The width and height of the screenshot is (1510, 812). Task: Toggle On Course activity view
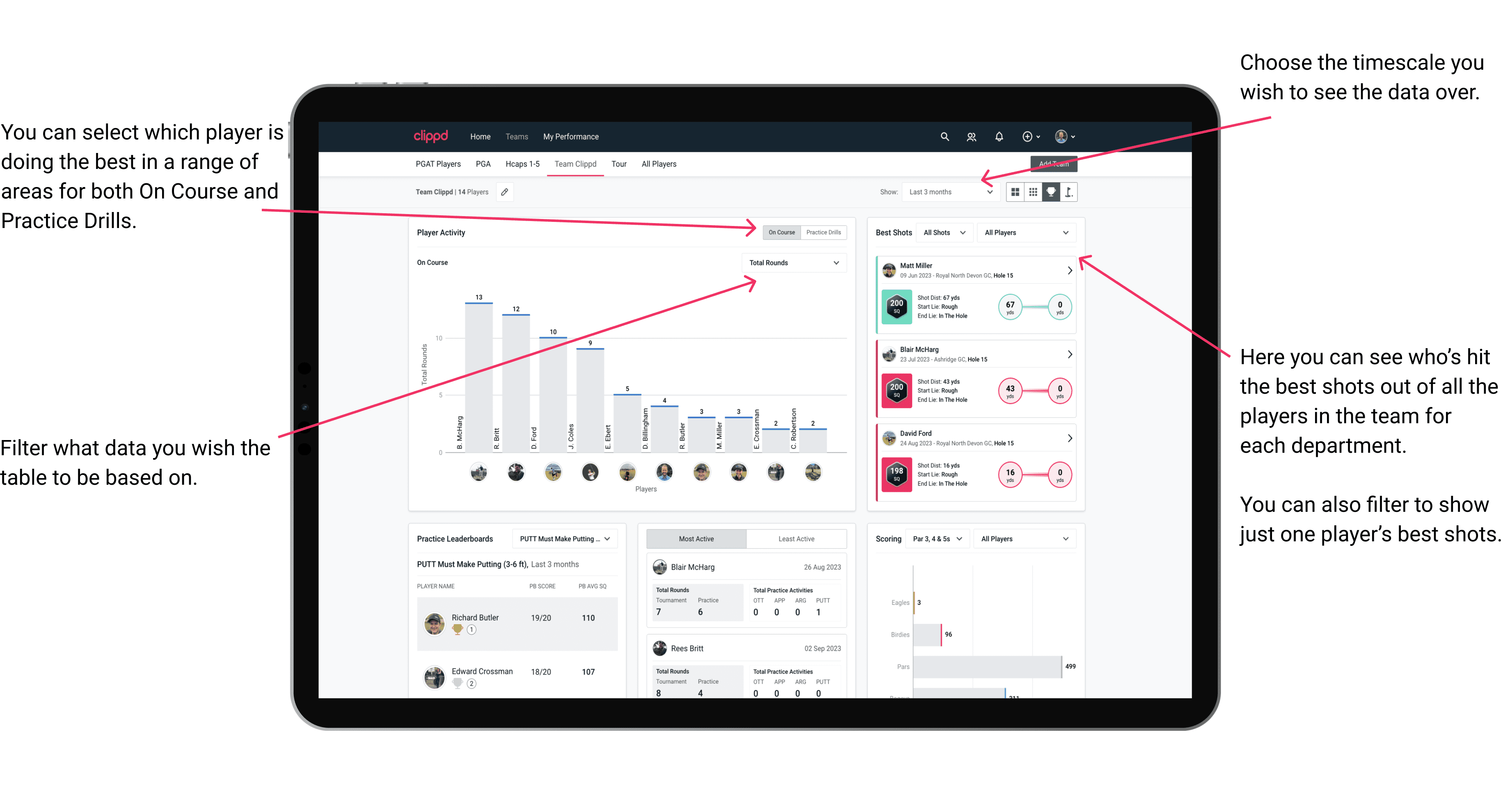tap(782, 233)
